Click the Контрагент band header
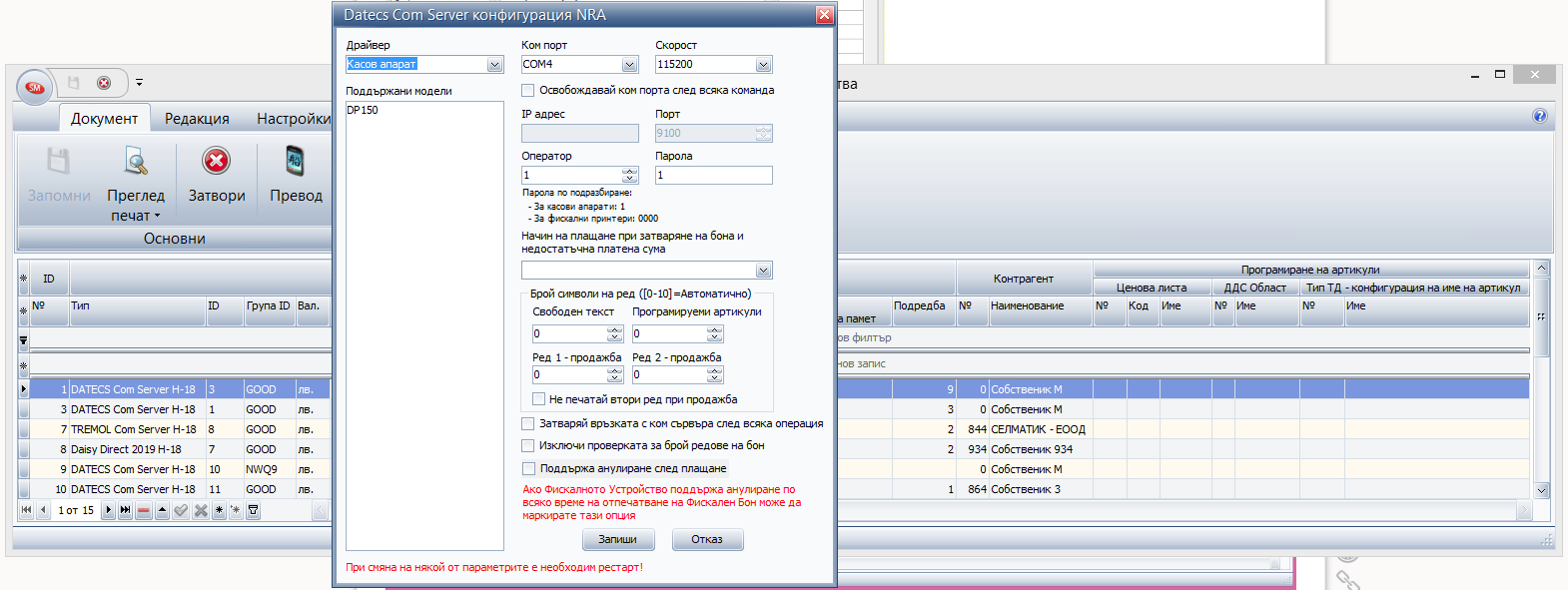Viewport: 1568px width, 590px height. coord(1024,279)
